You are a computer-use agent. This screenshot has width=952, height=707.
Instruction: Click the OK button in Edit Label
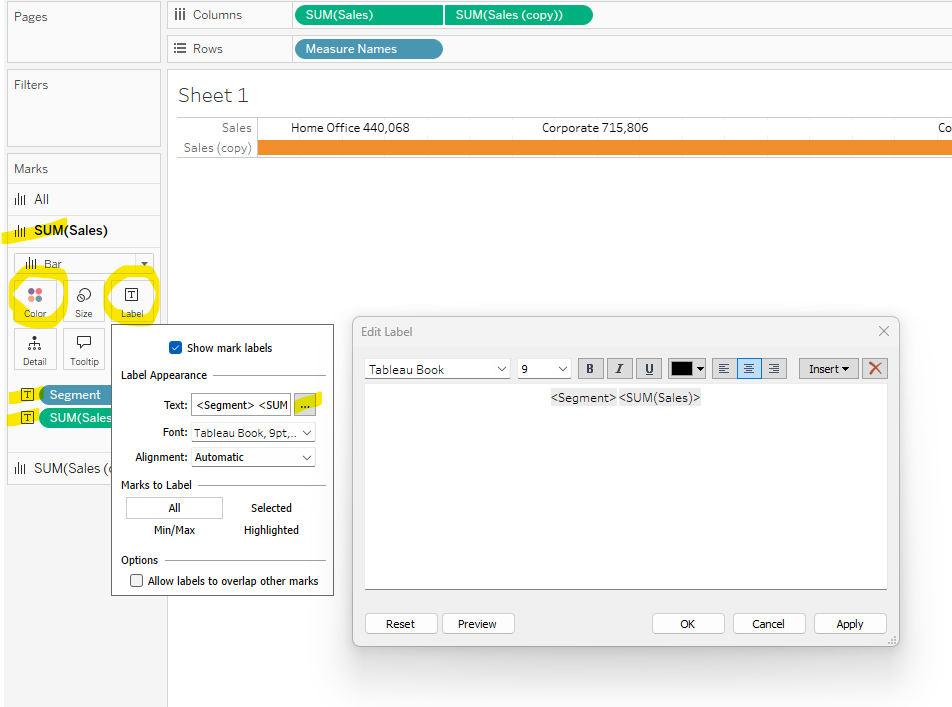pyautogui.click(x=687, y=624)
